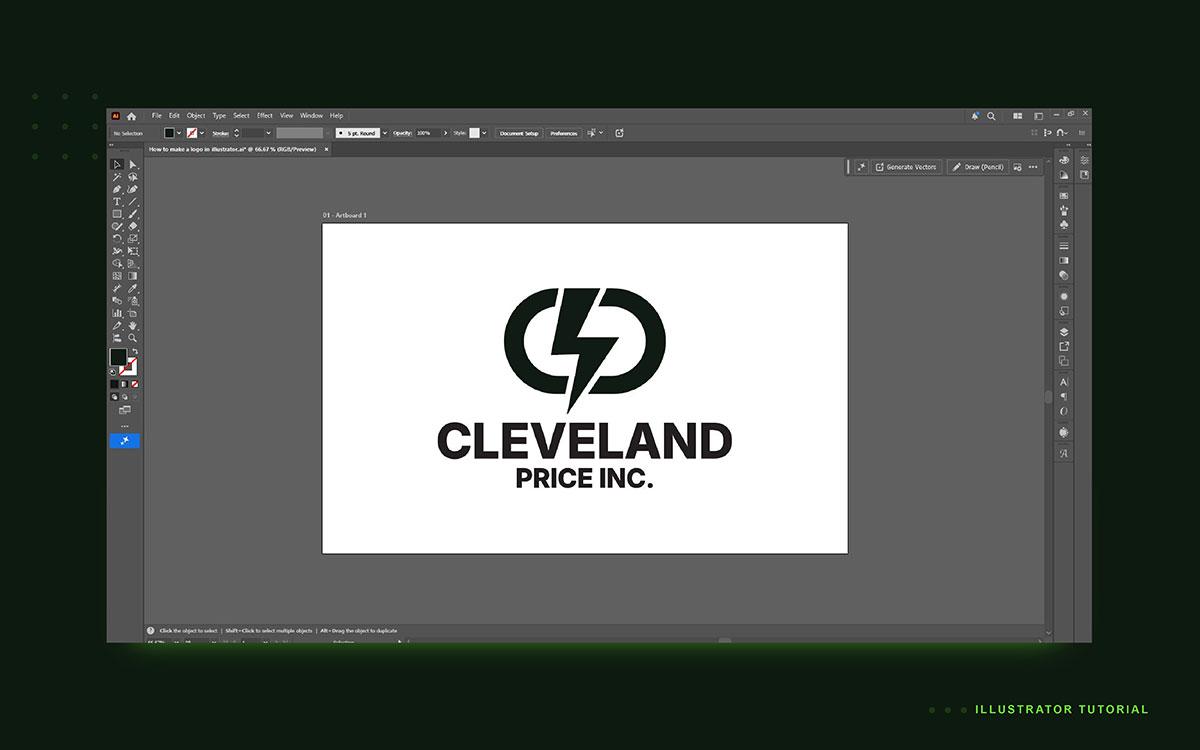Select the Selection (arrow) tool
The width and height of the screenshot is (1200, 750).
click(x=117, y=164)
